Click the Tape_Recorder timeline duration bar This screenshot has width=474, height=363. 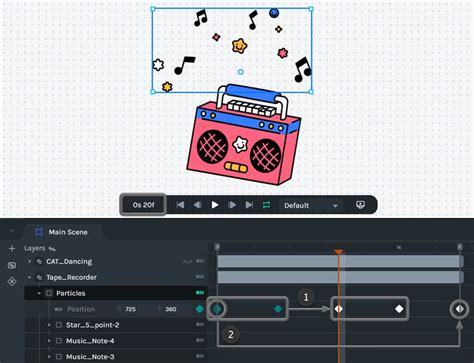(340, 277)
